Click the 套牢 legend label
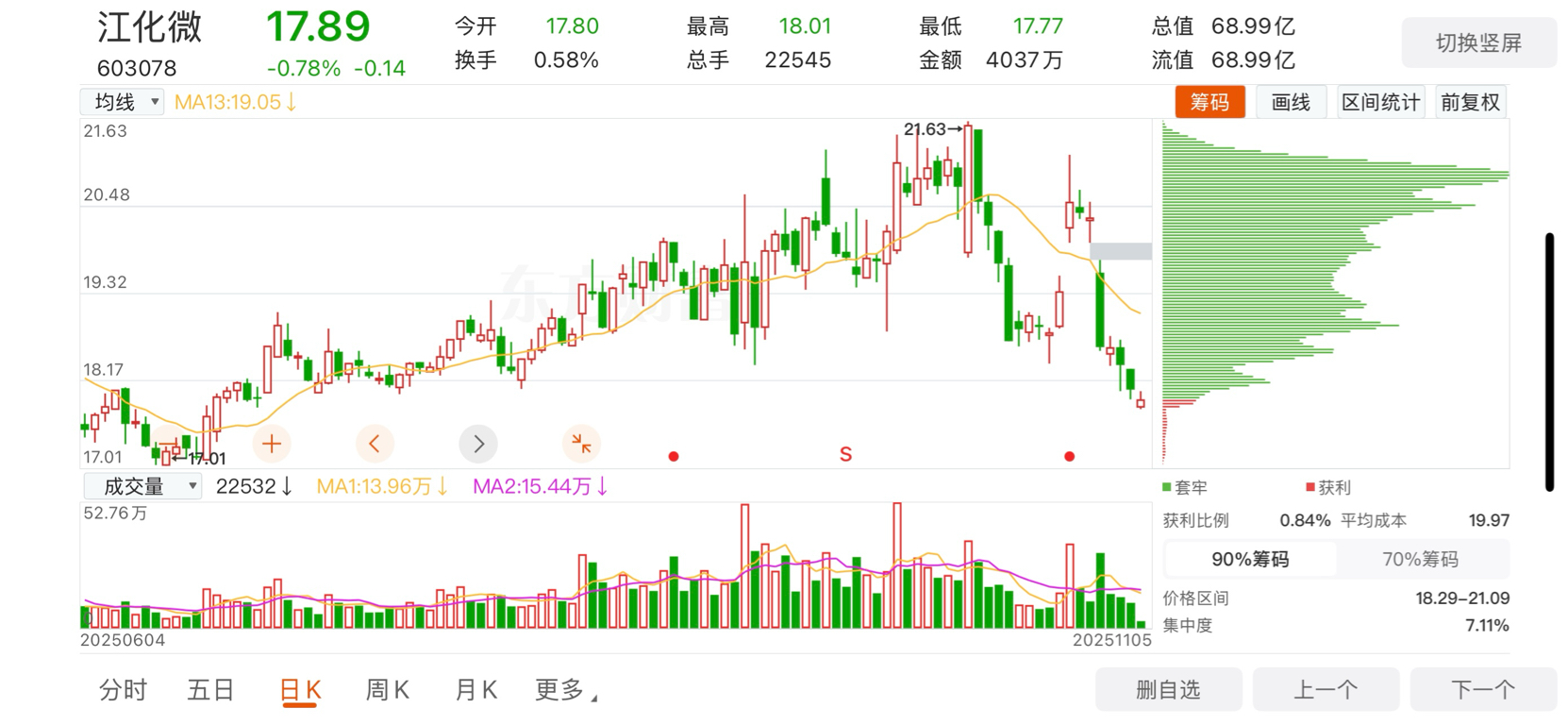 [1185, 487]
